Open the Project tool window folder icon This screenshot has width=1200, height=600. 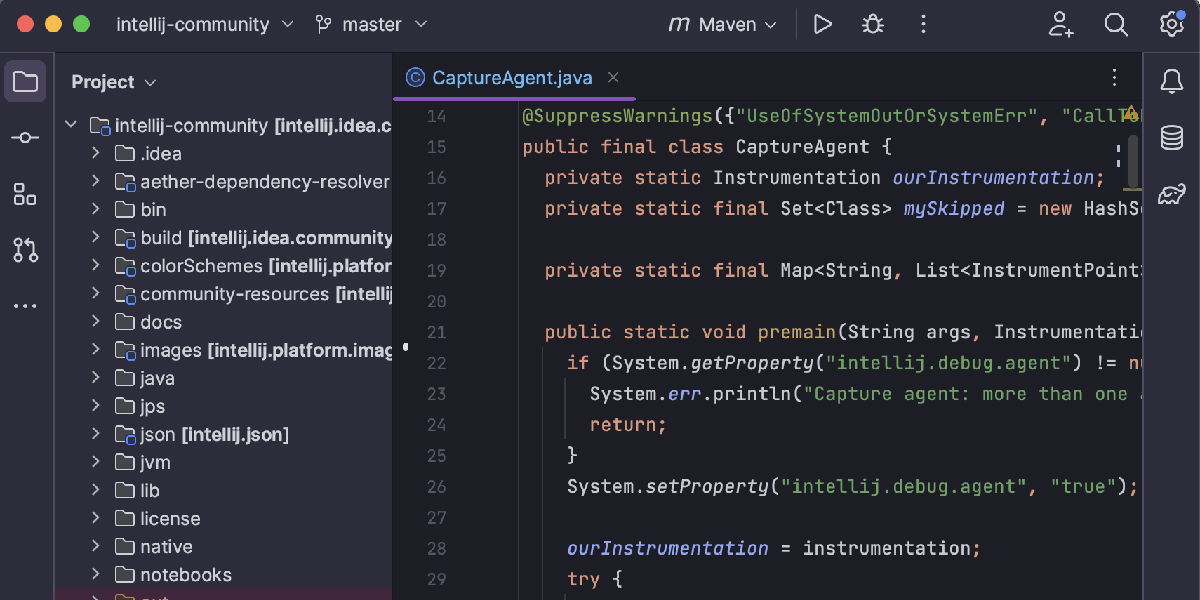coord(25,81)
